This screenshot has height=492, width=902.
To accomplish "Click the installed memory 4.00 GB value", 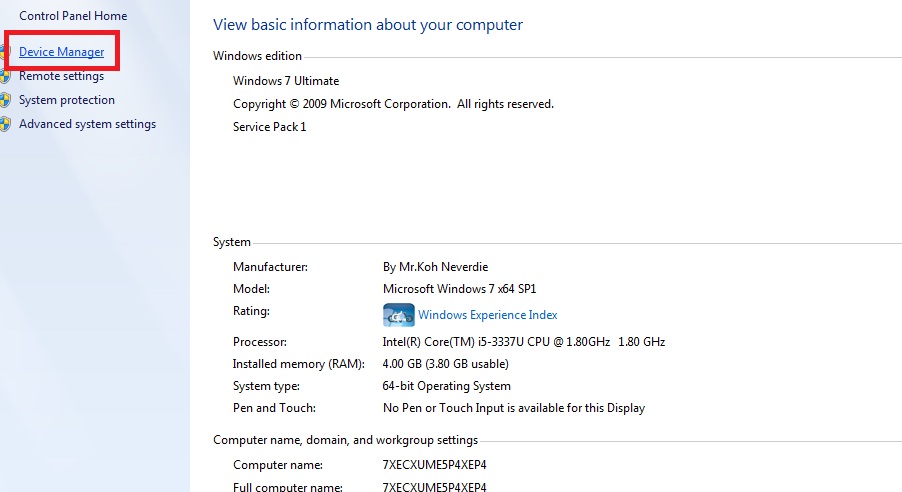I will pyautogui.click(x=445, y=364).
